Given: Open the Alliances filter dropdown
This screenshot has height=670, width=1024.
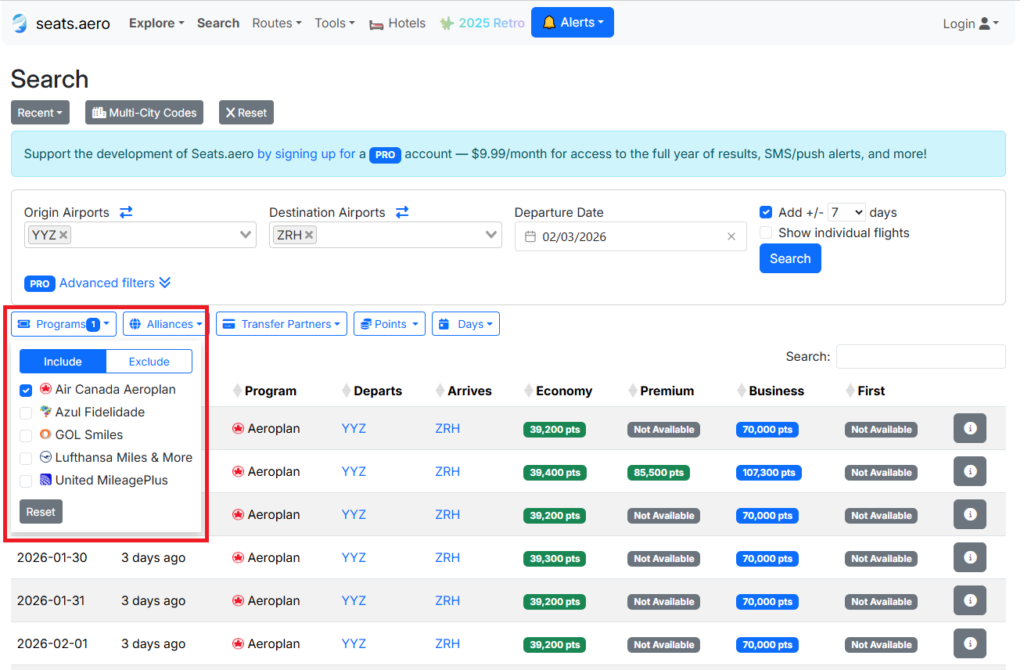Looking at the screenshot, I should pos(166,324).
